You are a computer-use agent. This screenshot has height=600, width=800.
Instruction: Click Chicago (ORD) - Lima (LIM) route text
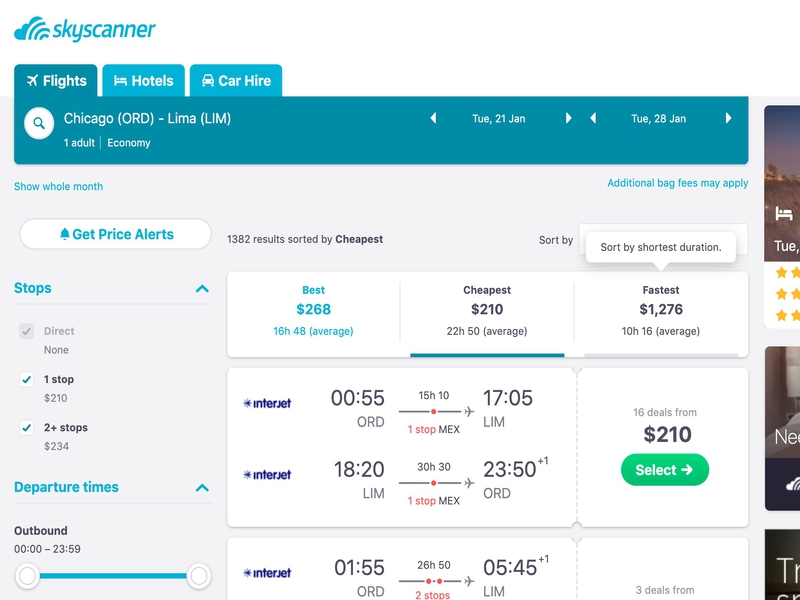pyautogui.click(x=147, y=119)
